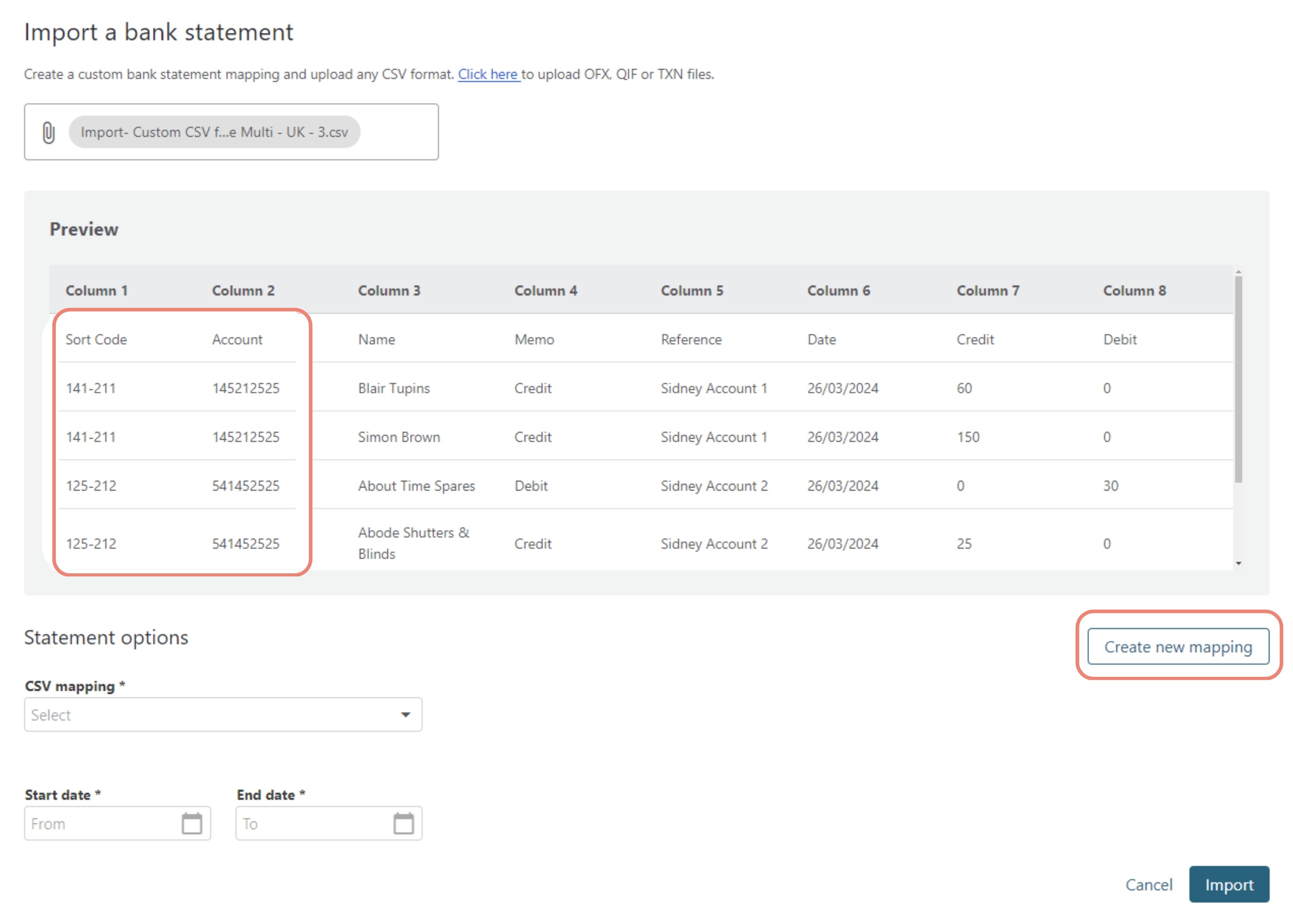This screenshot has width=1293, height=924.
Task: Select the Column 7 header
Action: click(988, 291)
